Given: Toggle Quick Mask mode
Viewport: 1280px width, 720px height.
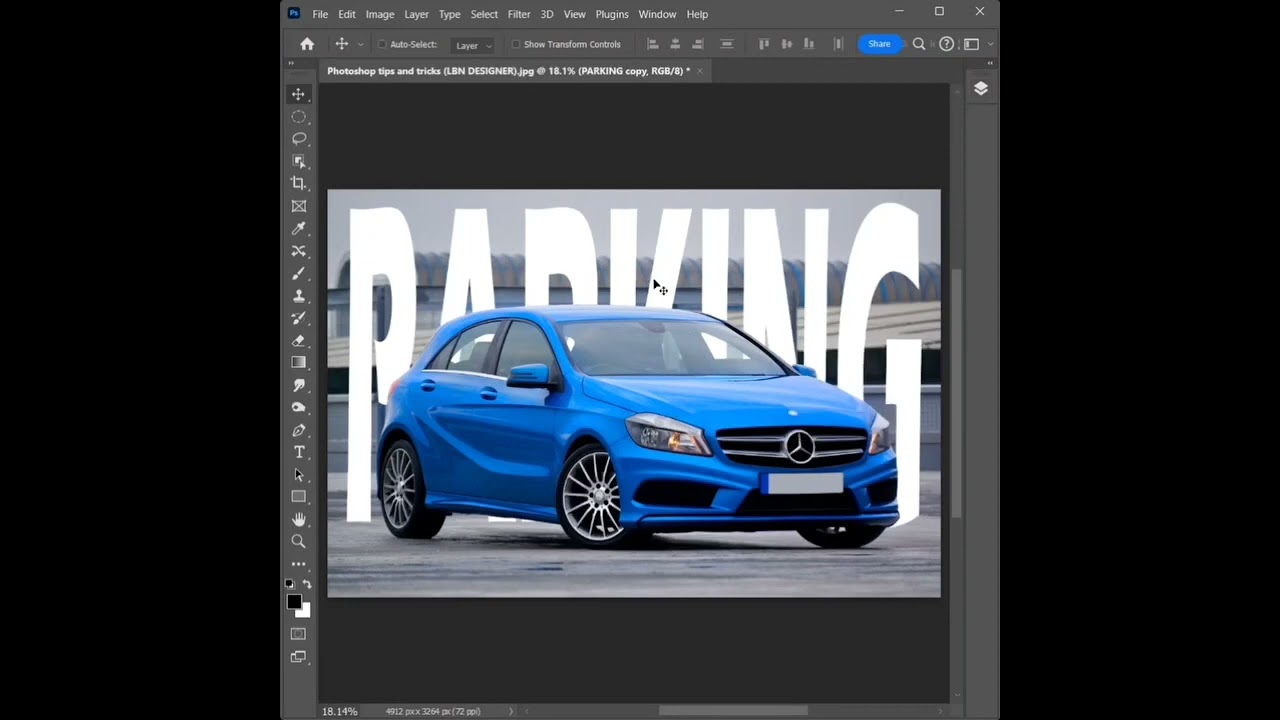Looking at the screenshot, I should coord(298,634).
